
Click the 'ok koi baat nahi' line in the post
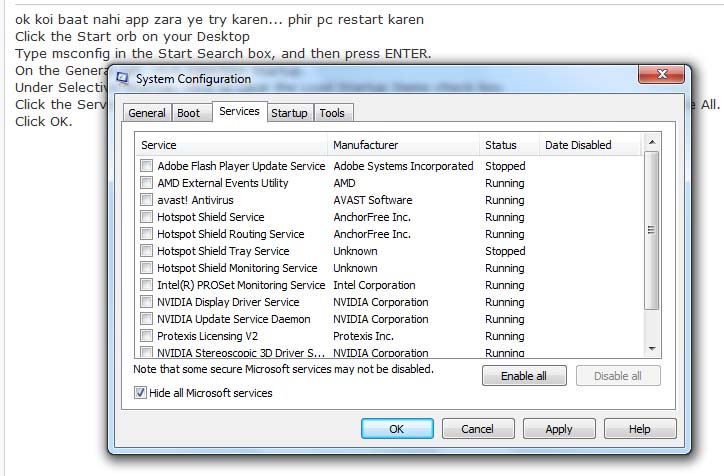(219, 19)
